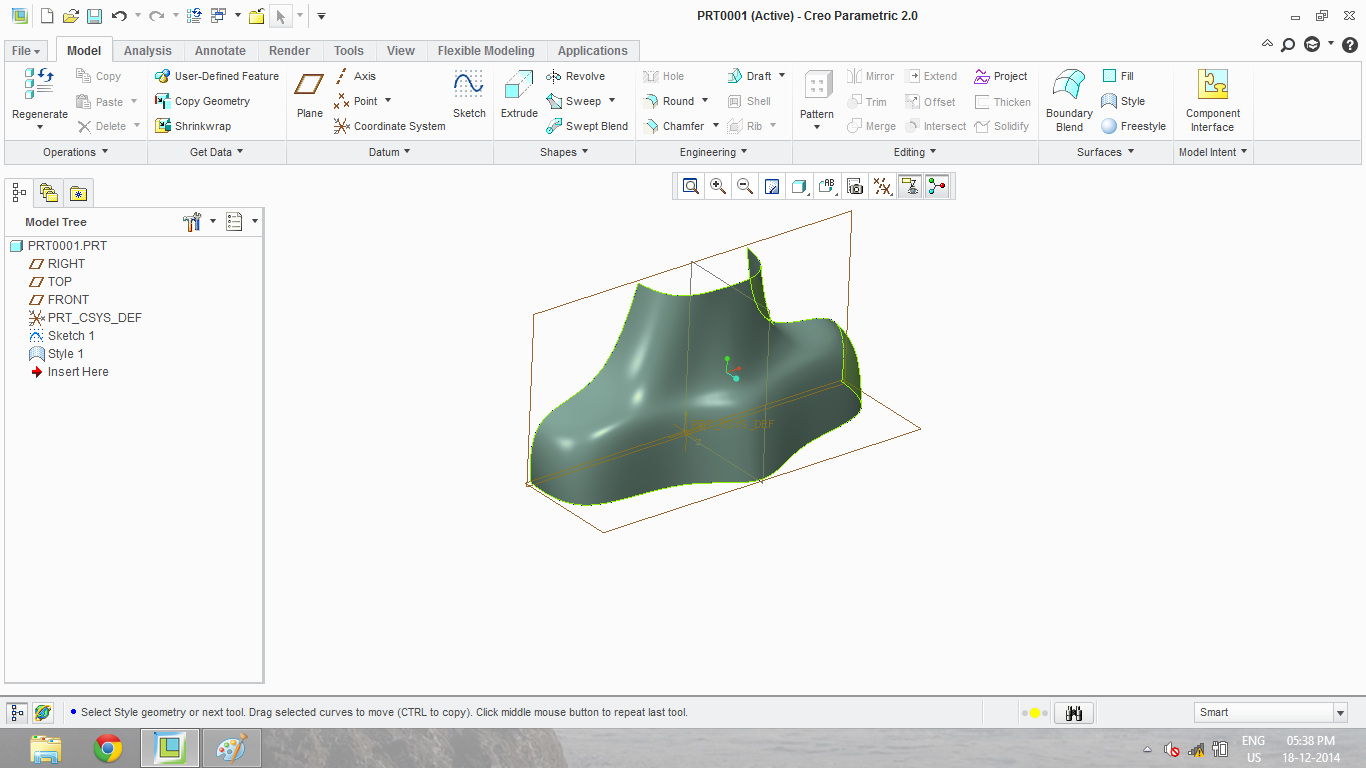Open Chrome from Windows taskbar
Image resolution: width=1366 pixels, height=768 pixels.
[108, 748]
